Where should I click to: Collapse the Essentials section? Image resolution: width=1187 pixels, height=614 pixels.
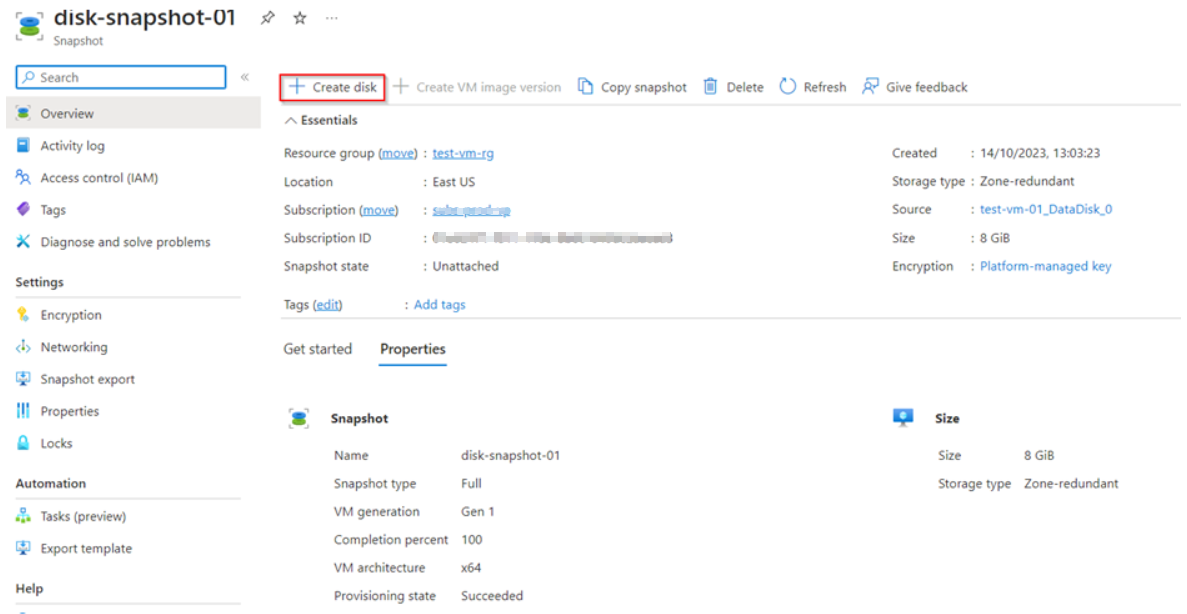point(320,120)
